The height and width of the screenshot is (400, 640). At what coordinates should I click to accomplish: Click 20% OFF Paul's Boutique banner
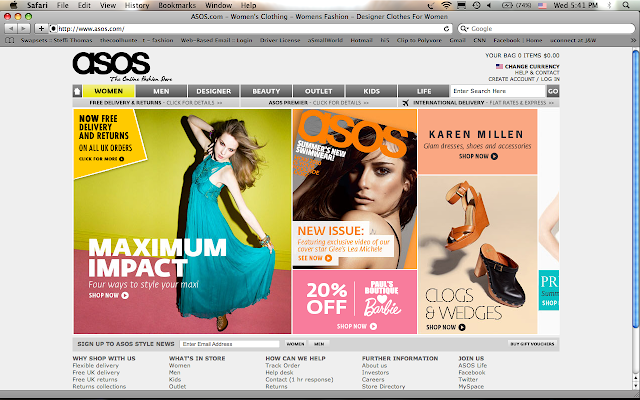click(355, 302)
